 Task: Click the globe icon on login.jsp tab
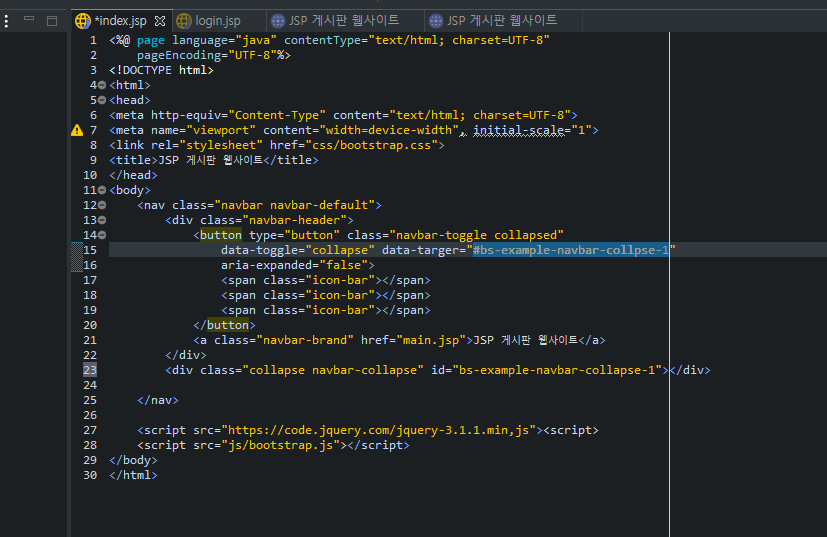click(184, 21)
